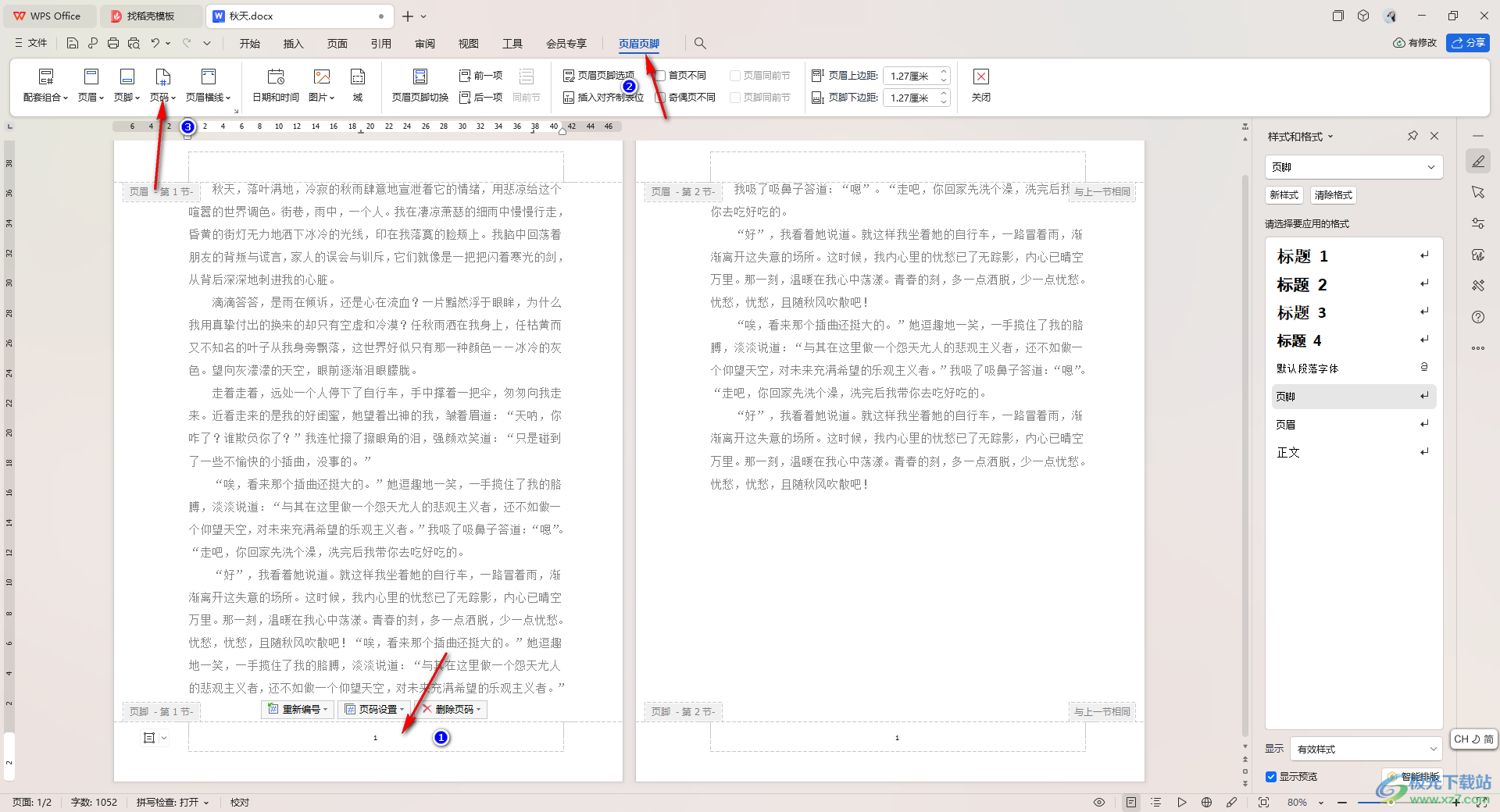The width and height of the screenshot is (1500, 812).
Task: Go to 后一项 next item
Action: pyautogui.click(x=480, y=98)
